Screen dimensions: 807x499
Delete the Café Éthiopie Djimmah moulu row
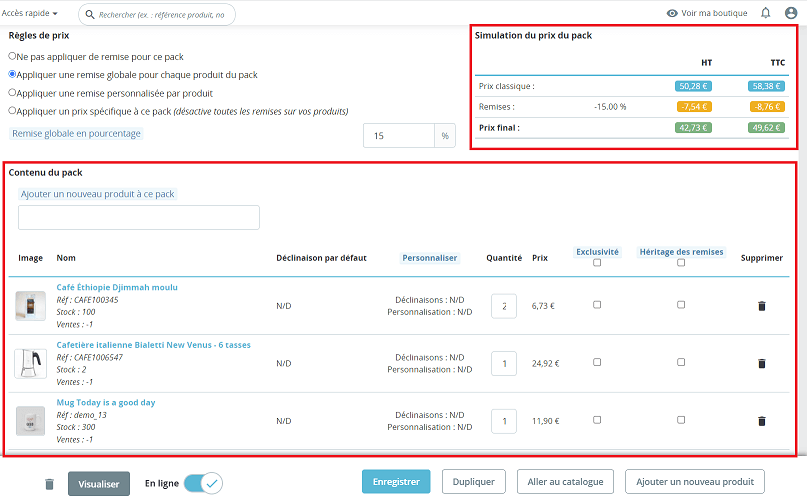pyautogui.click(x=761, y=306)
